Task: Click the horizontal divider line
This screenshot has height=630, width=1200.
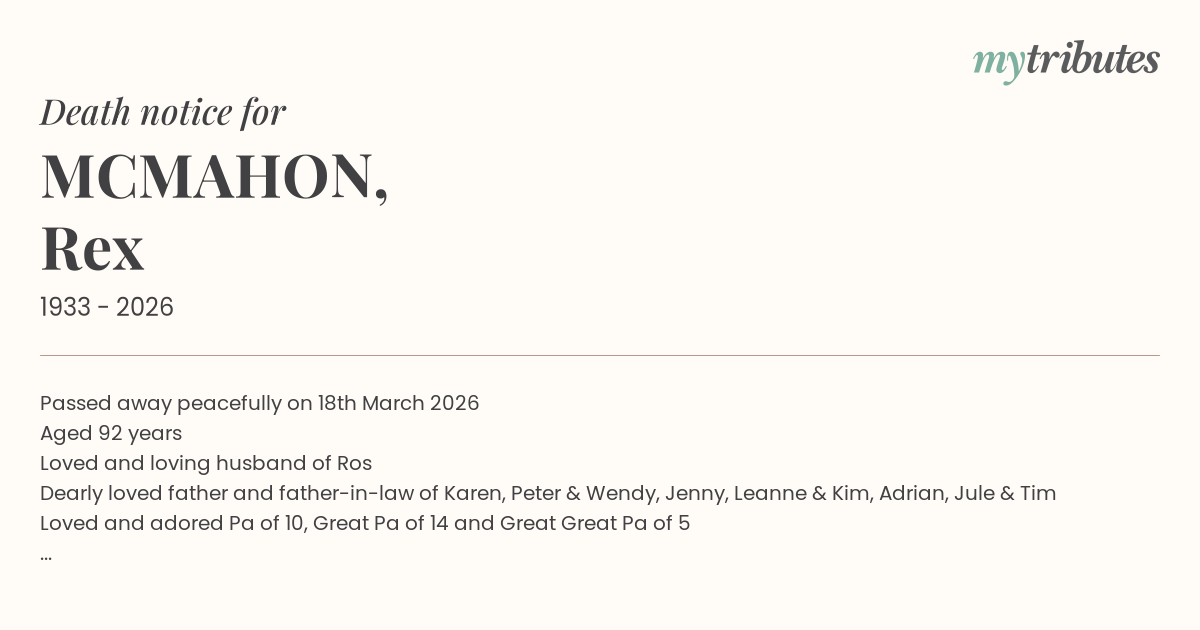Action: (x=600, y=355)
